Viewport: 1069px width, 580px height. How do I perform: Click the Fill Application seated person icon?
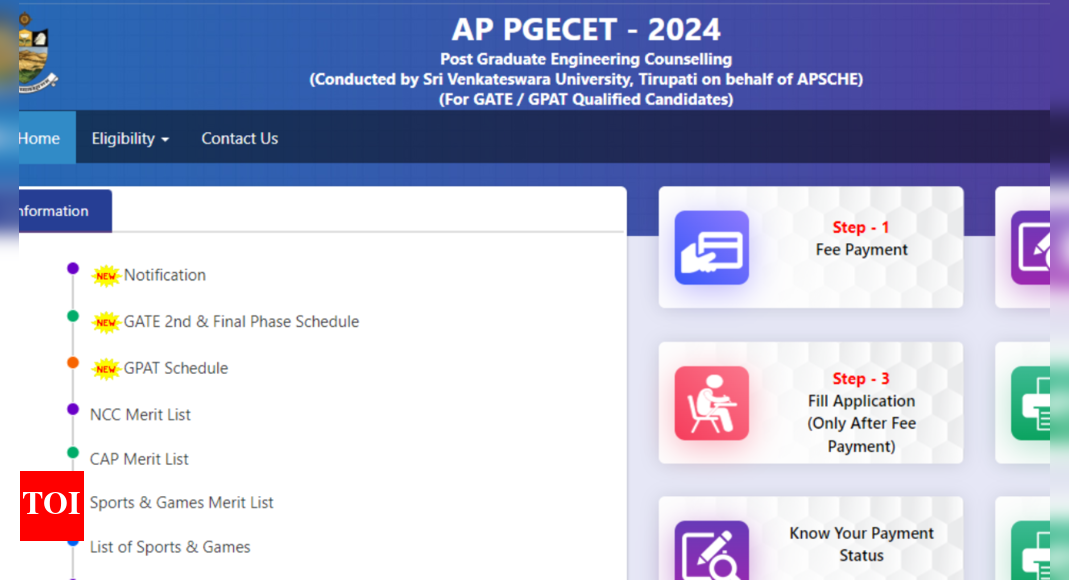[712, 403]
